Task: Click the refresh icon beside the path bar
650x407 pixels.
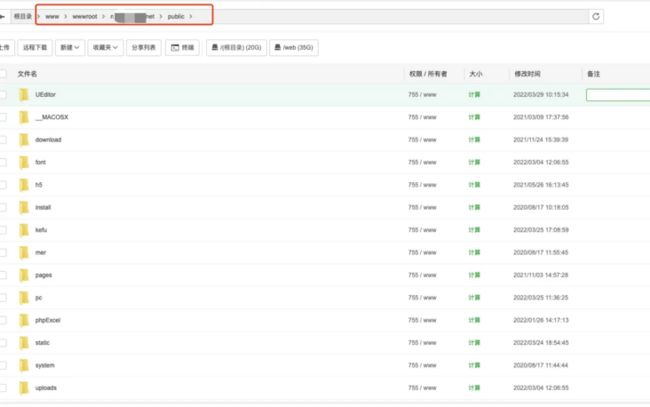Action: 596,17
